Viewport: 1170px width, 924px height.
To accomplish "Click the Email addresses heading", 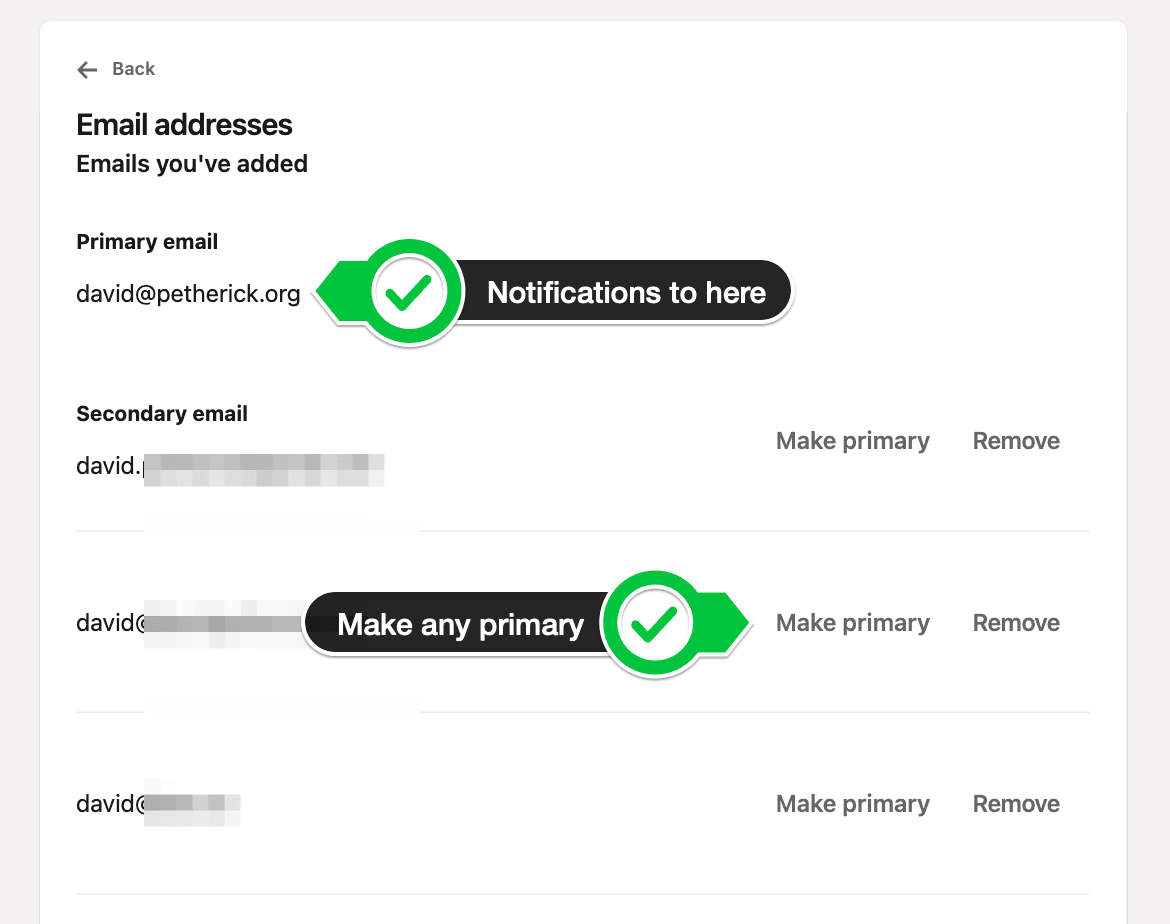I will point(184,125).
